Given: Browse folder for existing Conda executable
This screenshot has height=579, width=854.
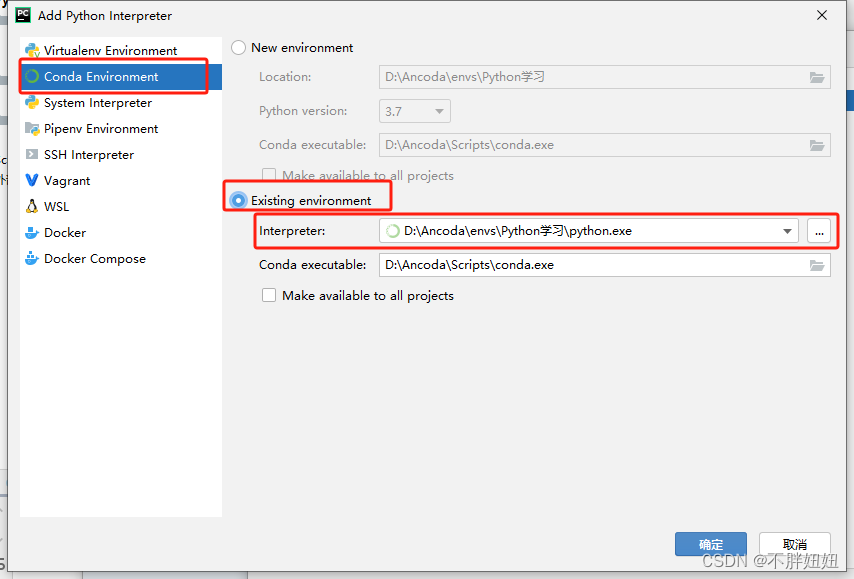Looking at the screenshot, I should pos(816,265).
